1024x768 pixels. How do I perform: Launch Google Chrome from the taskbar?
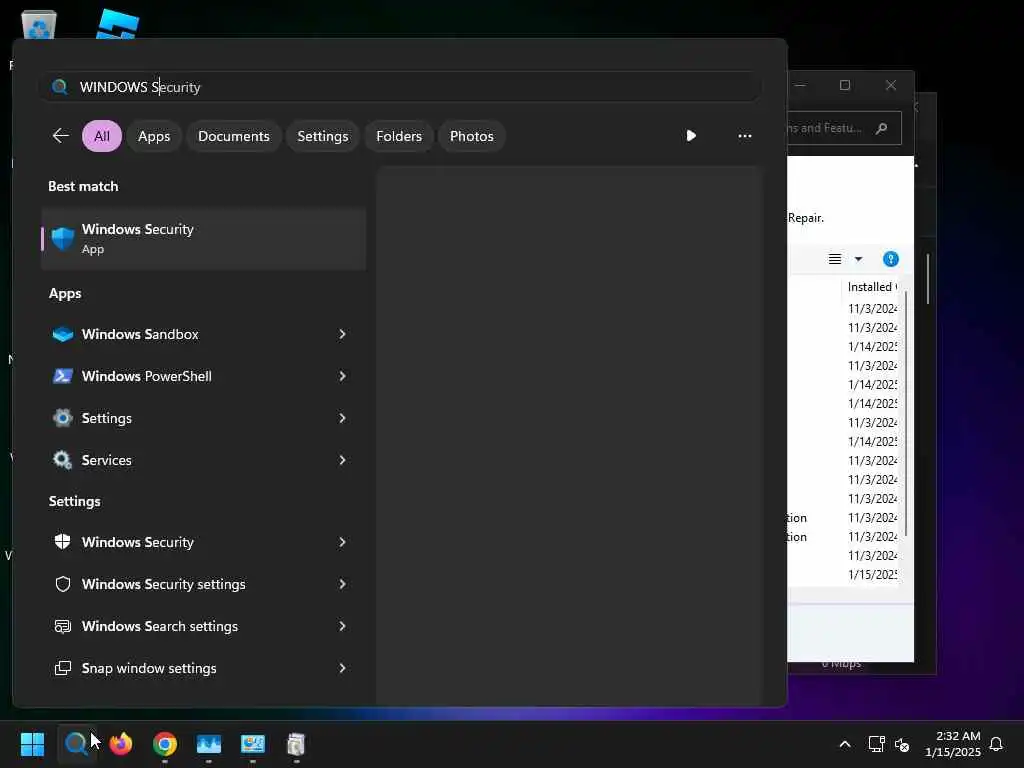point(165,744)
